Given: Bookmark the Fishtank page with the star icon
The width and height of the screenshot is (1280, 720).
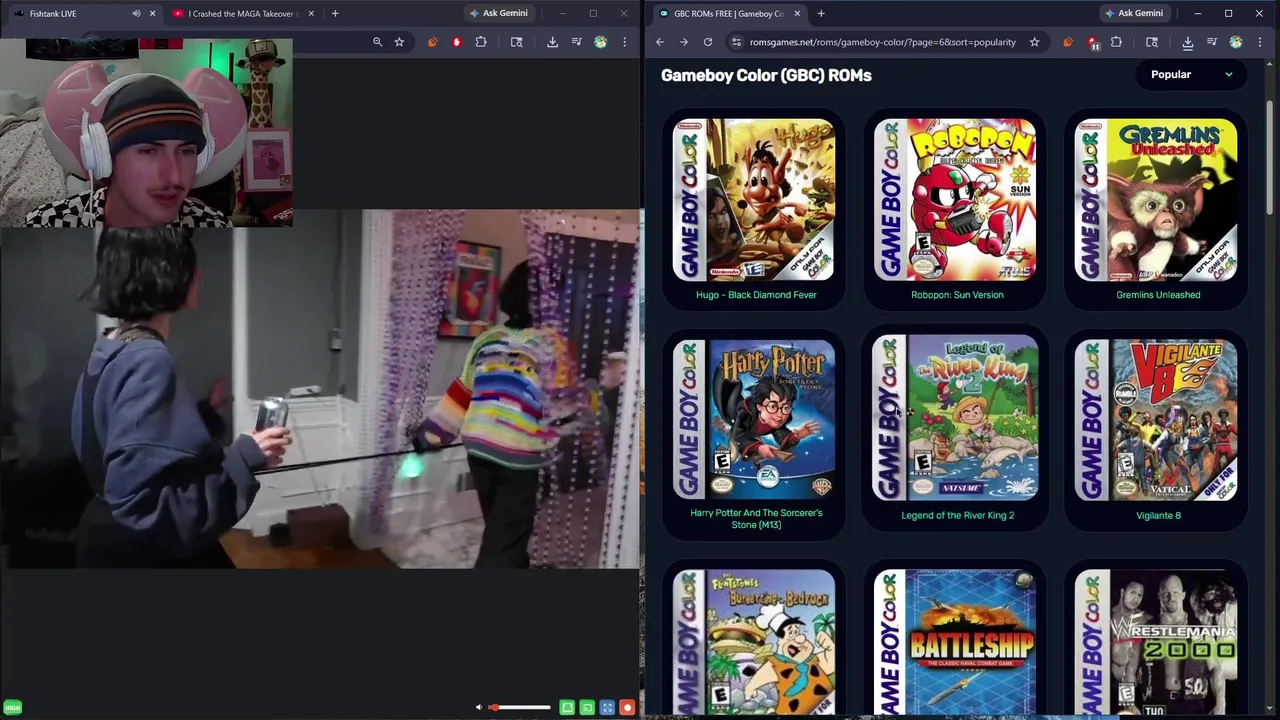Looking at the screenshot, I should click(399, 42).
